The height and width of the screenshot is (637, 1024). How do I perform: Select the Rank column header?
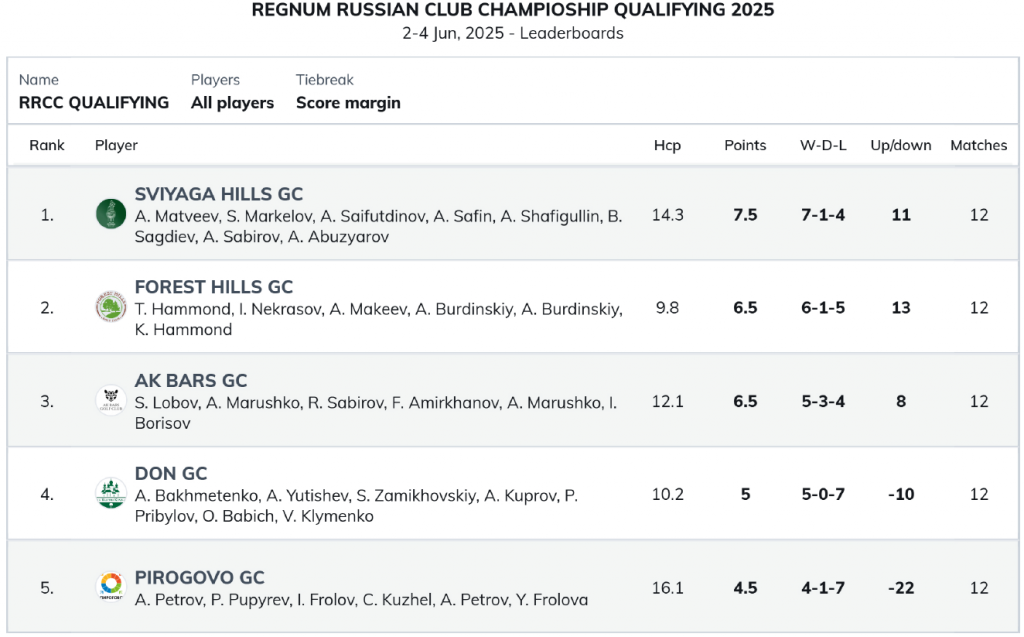coord(46,145)
